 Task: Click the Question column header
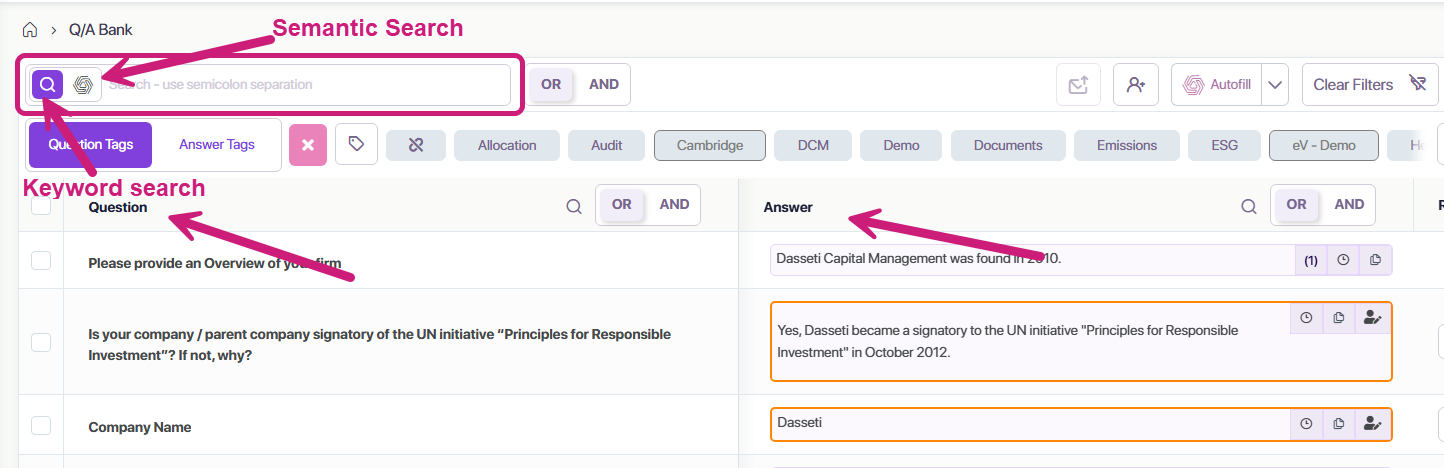tap(118, 207)
